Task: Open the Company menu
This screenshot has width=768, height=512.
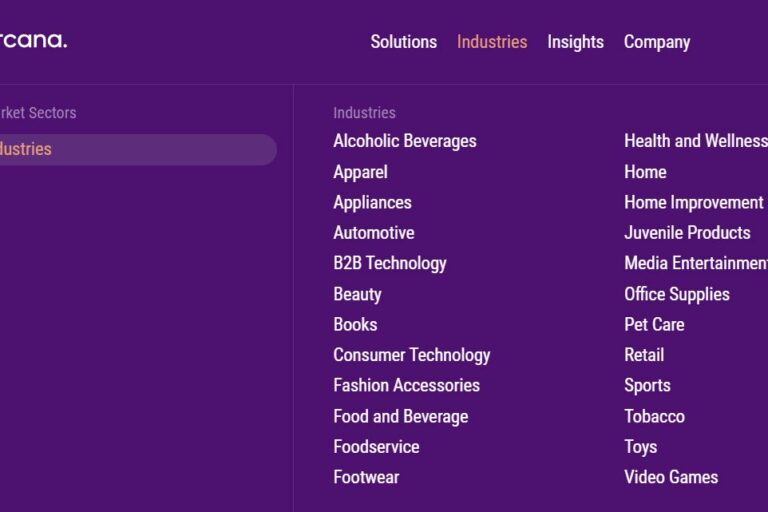Action: 657,42
